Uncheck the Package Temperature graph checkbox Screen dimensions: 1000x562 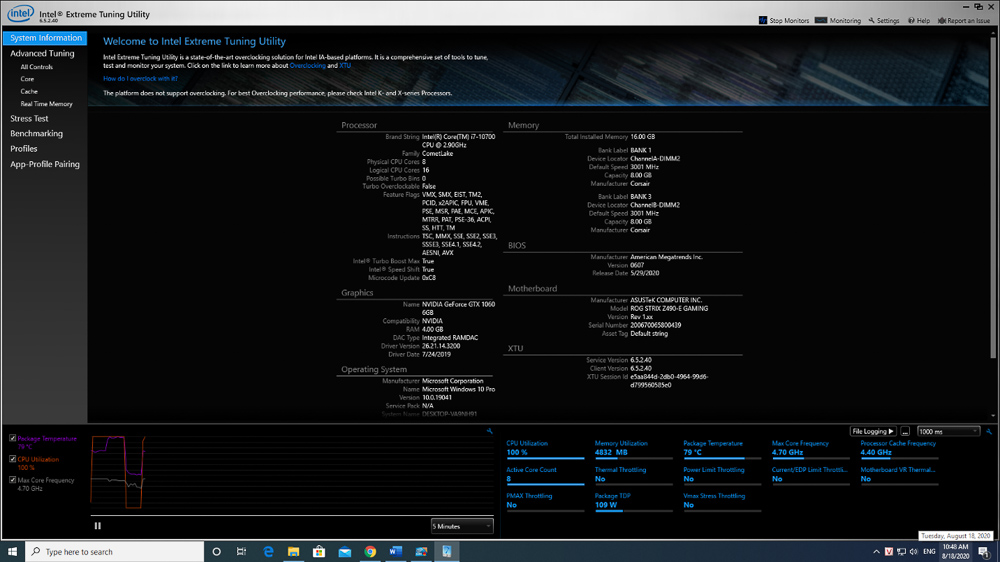point(13,438)
